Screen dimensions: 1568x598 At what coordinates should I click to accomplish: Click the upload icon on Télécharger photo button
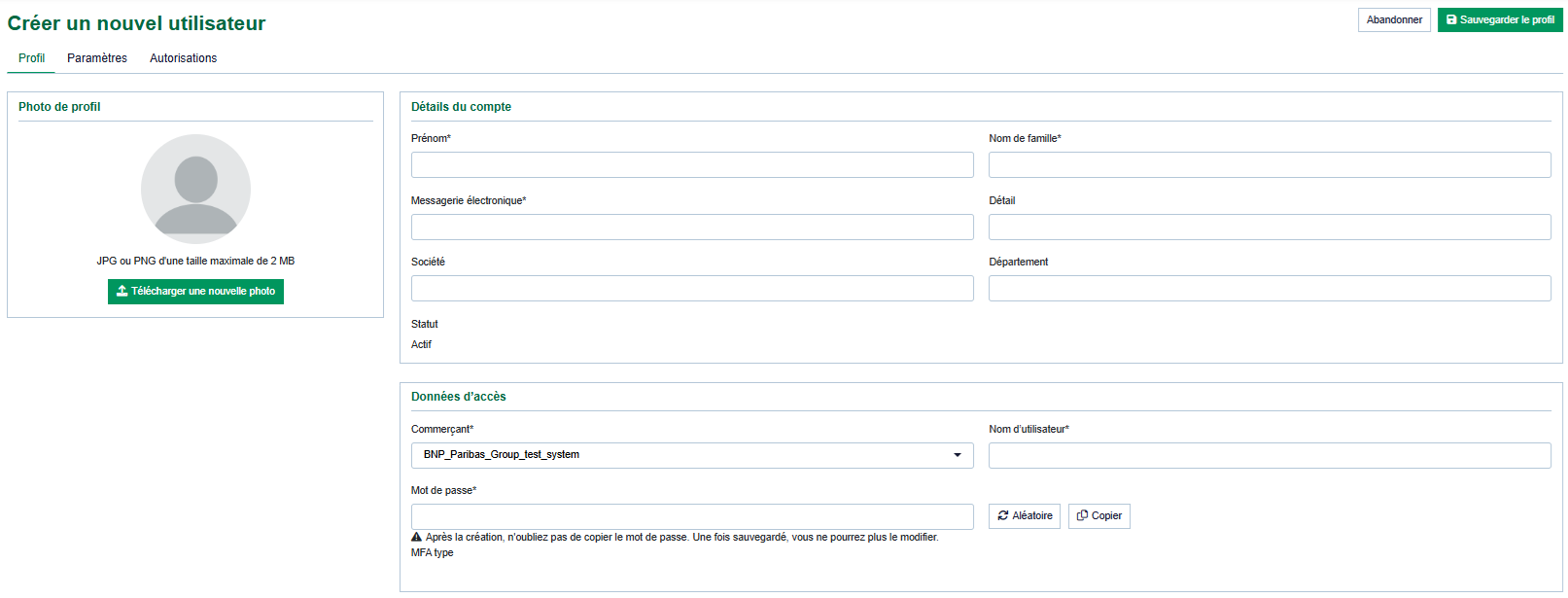coord(122,291)
